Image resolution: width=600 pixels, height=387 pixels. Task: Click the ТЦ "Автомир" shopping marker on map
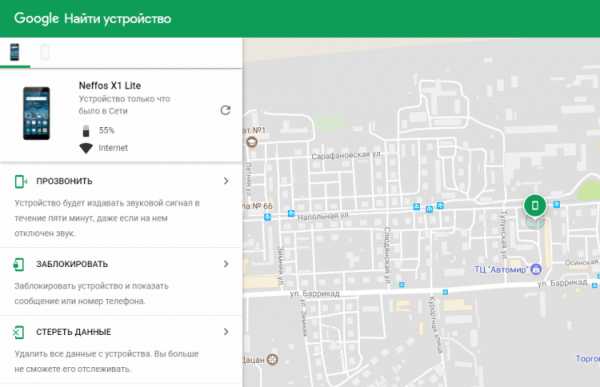coord(536,269)
